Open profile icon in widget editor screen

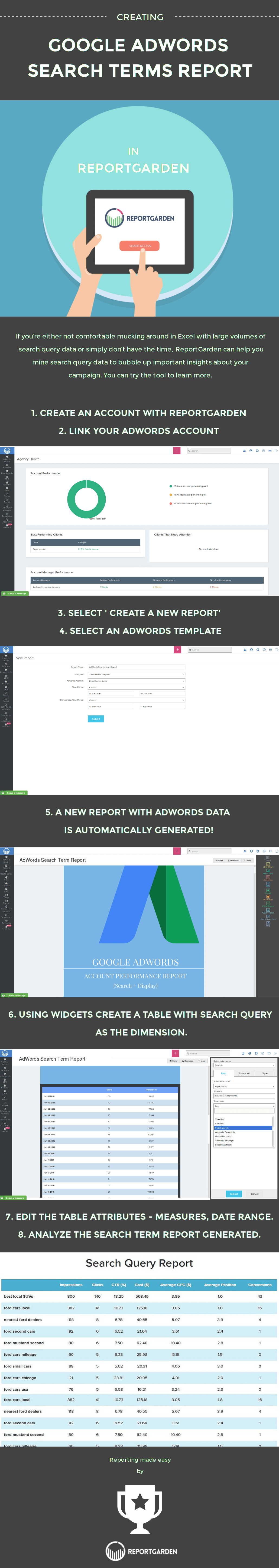[250, 1053]
